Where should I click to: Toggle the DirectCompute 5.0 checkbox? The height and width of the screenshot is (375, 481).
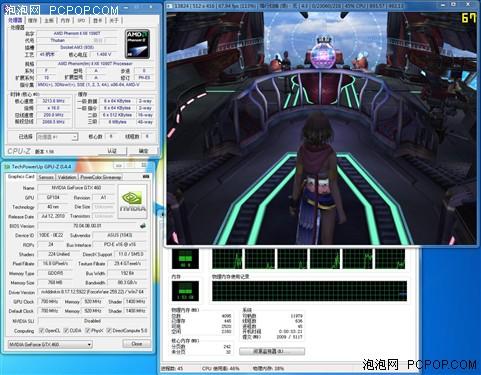point(109,331)
